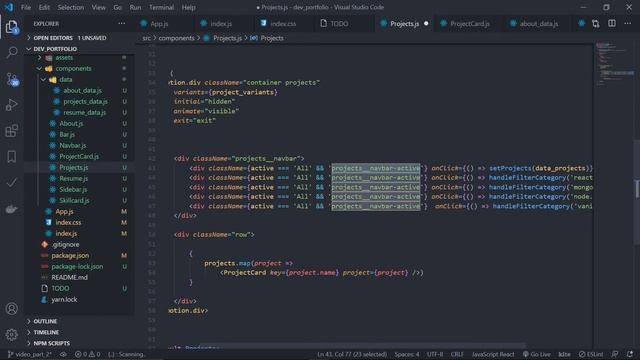Click the code minimap preview
The width and height of the screenshot is (640, 360).
pyautogui.click(x=614, y=63)
